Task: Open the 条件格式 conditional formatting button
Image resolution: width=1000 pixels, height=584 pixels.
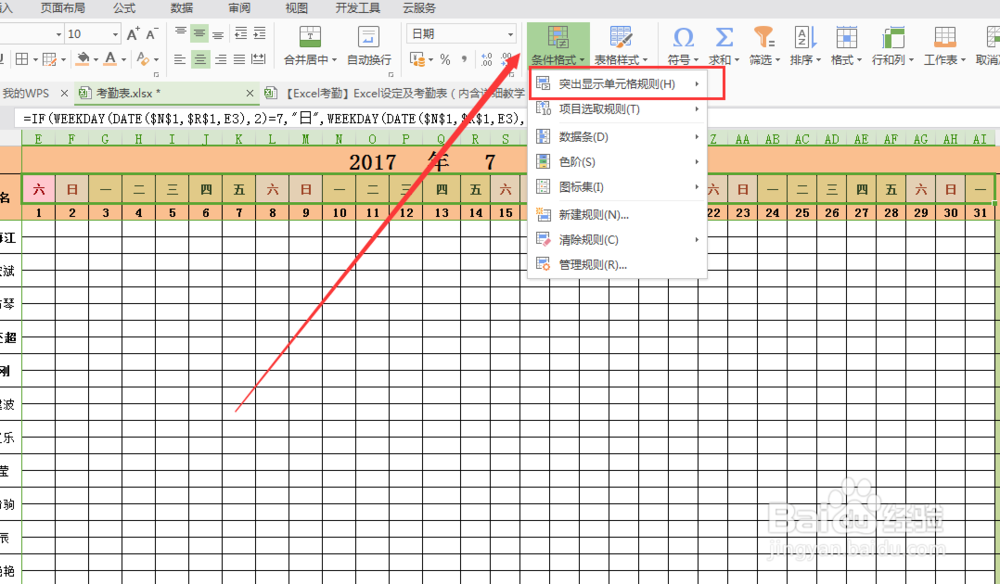Action: [x=558, y=45]
